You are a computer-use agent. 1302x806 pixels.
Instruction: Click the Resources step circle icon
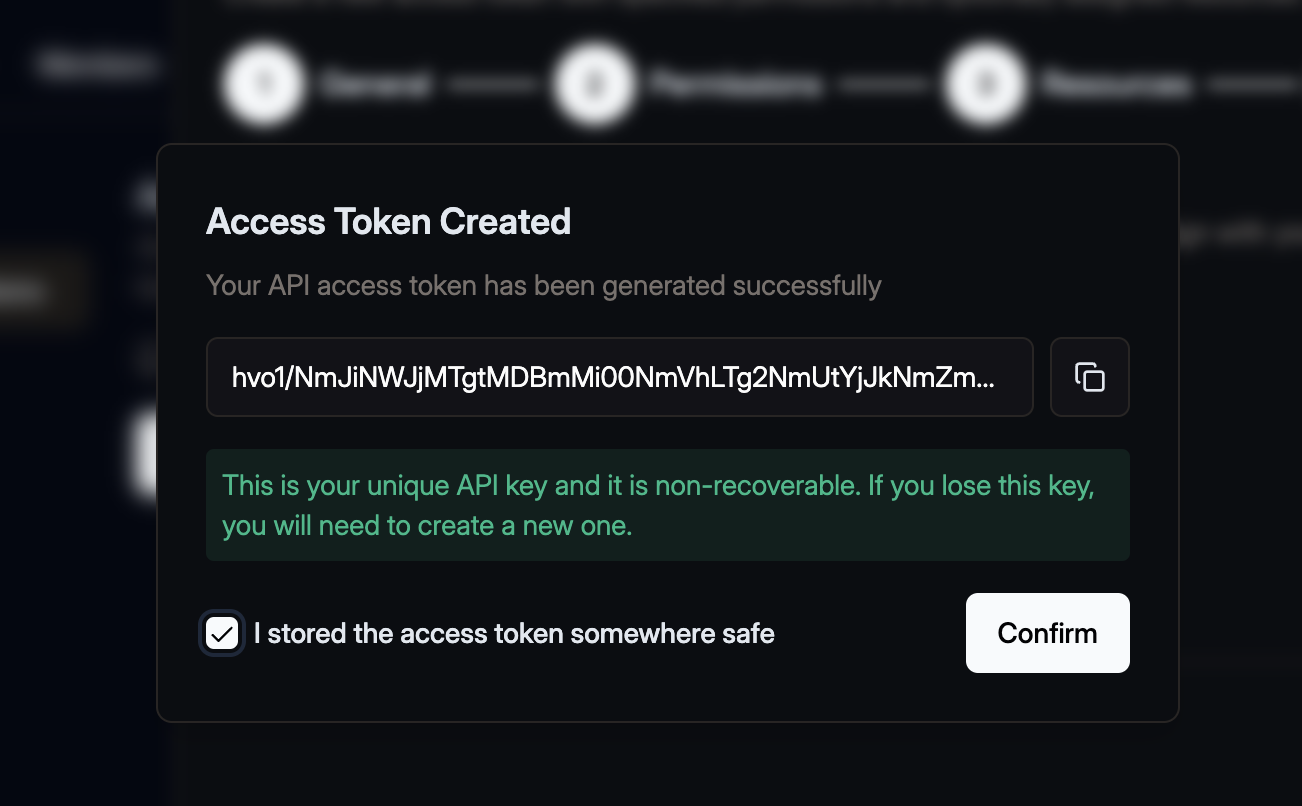click(x=985, y=84)
